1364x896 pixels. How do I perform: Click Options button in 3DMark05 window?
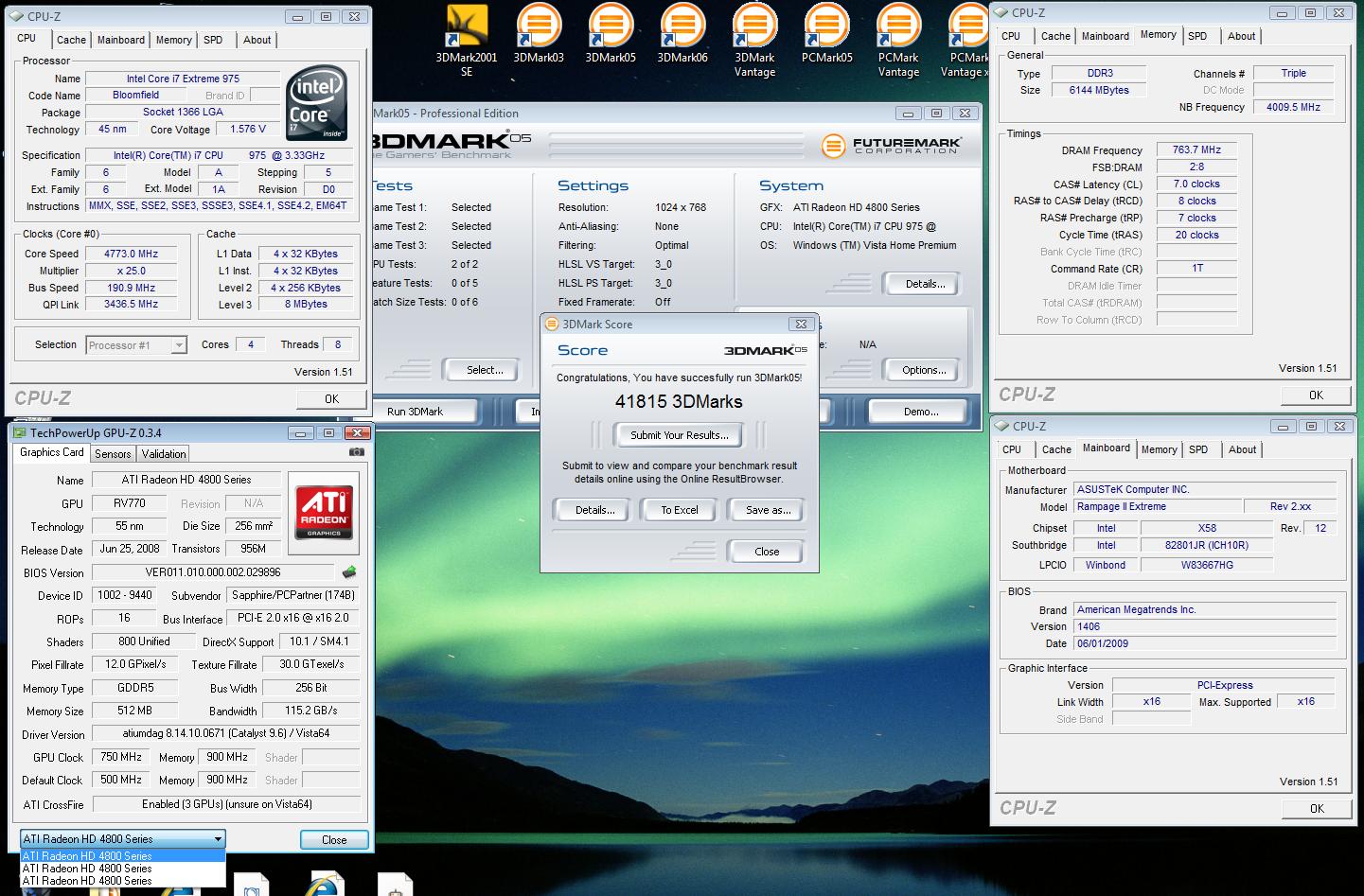924,370
